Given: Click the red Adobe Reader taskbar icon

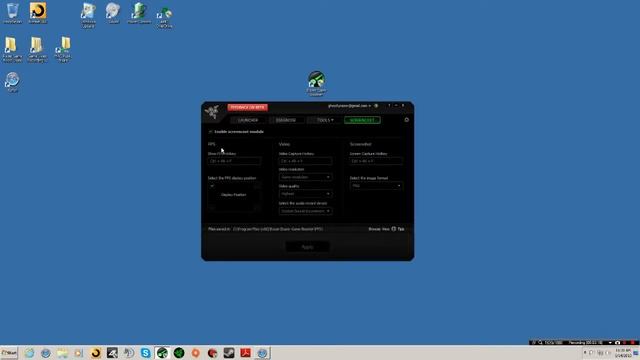Looking at the screenshot, I should pyautogui.click(x=245, y=353).
